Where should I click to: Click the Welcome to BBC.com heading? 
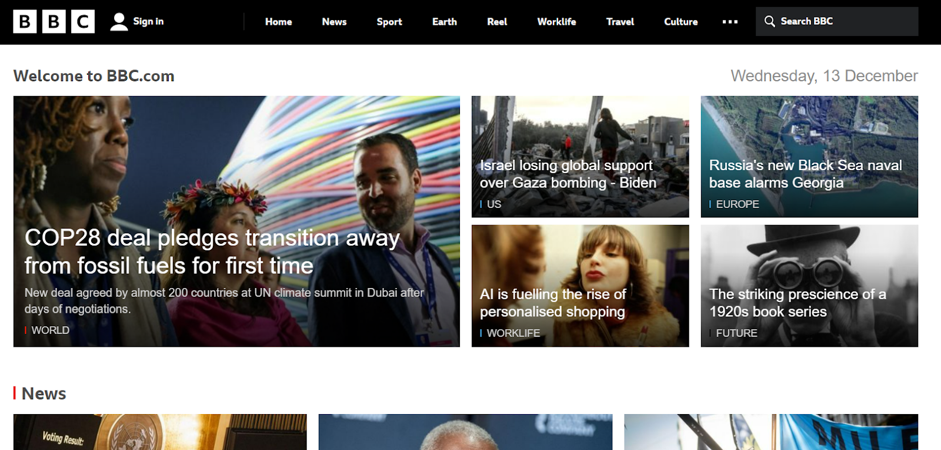[94, 76]
